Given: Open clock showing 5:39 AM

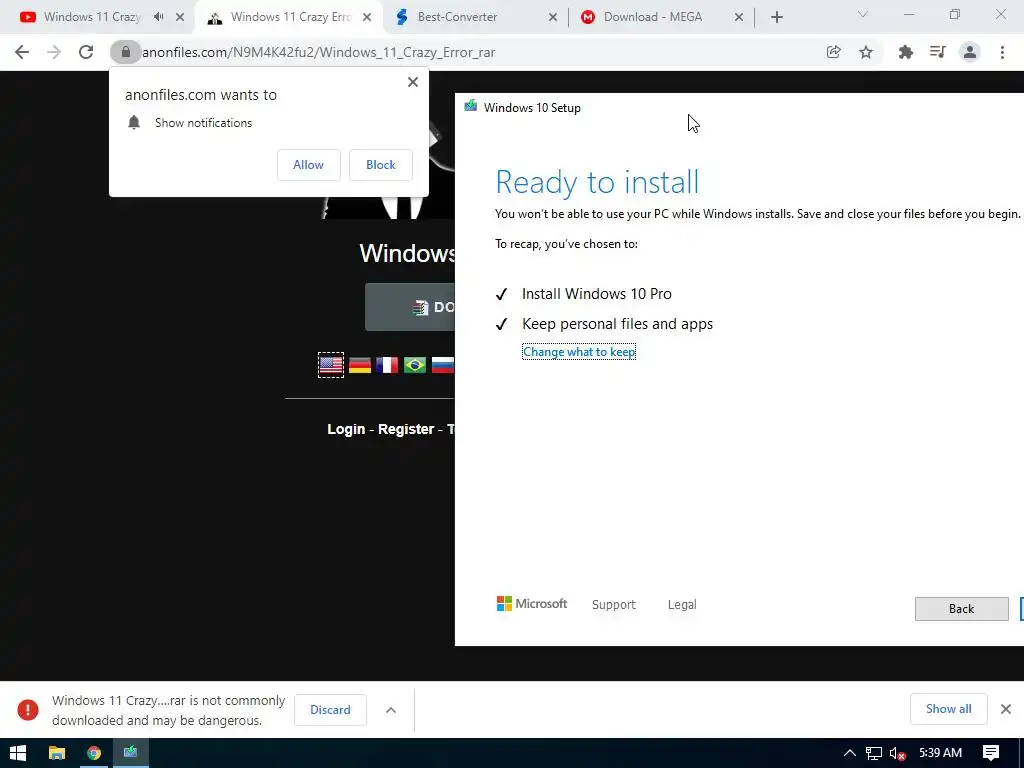Looking at the screenshot, I should tap(940, 753).
